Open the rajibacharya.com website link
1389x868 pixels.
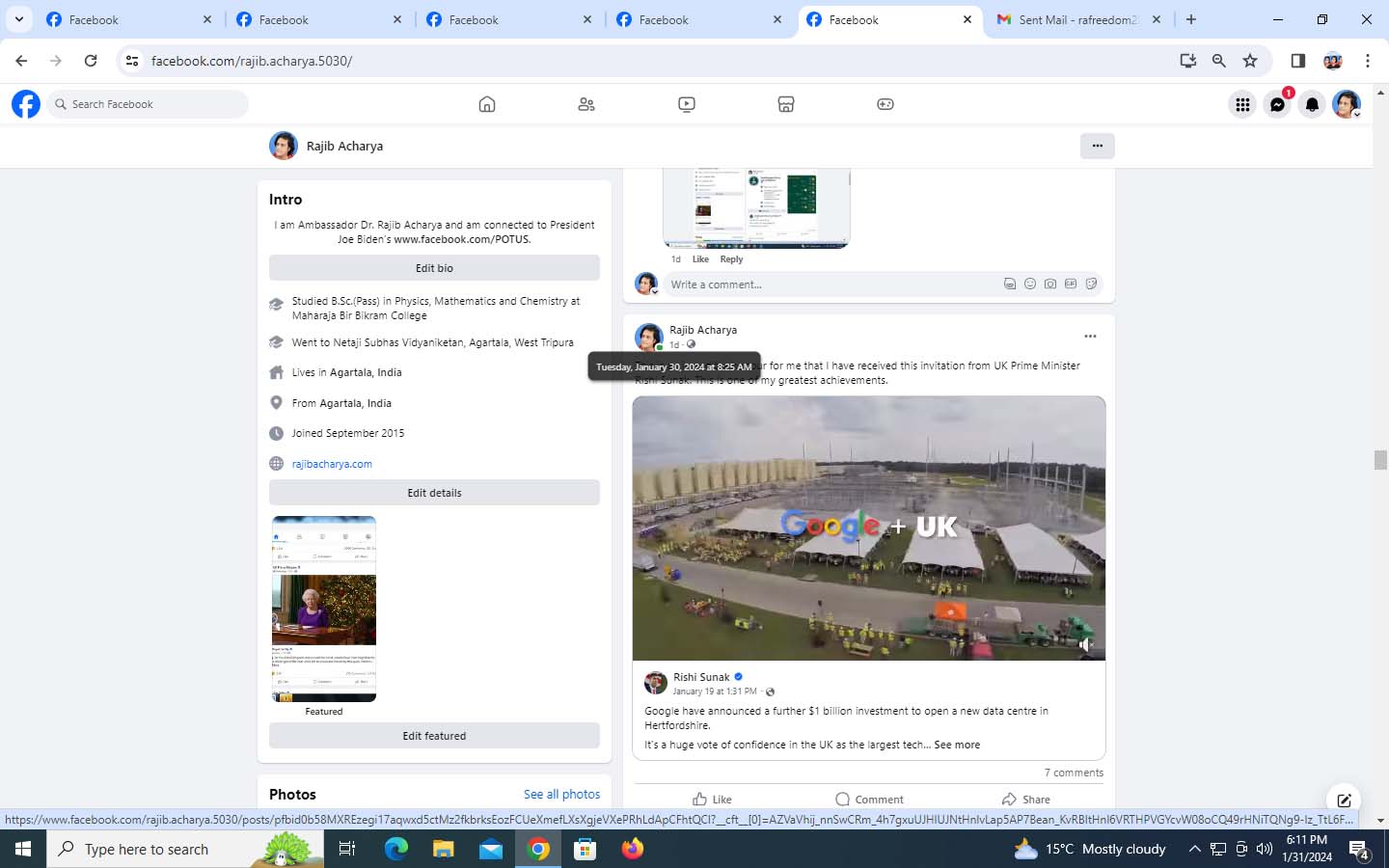click(x=332, y=464)
